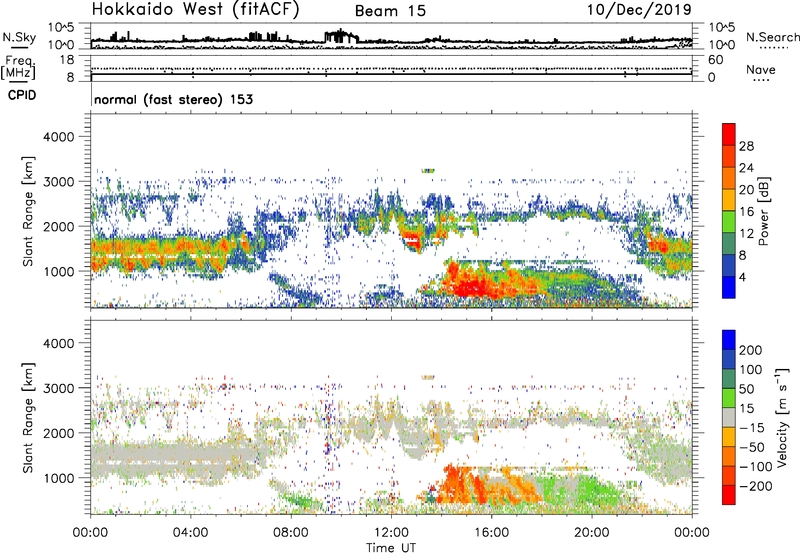
Task: Click the "60" Nave axis tick label
Action: click(716, 60)
